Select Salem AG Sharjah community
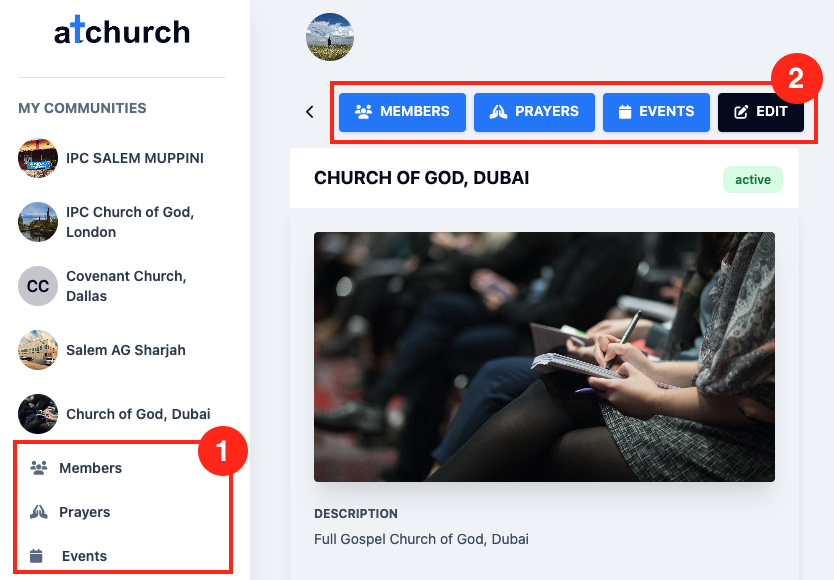Screen dimensions: 834x580 click(125, 350)
